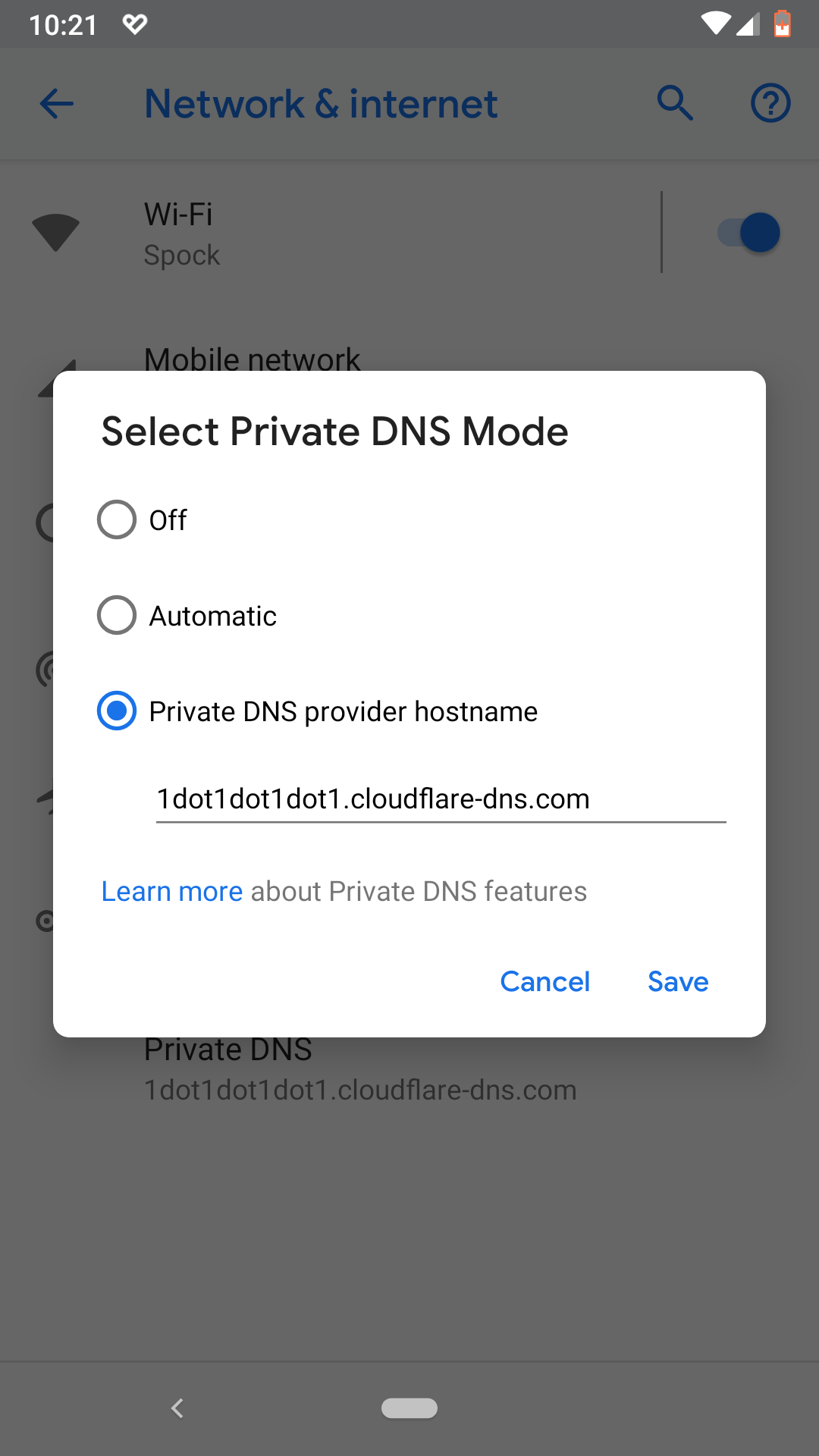This screenshot has height=1456, width=819.
Task: Save the Private DNS setting
Action: tap(678, 981)
